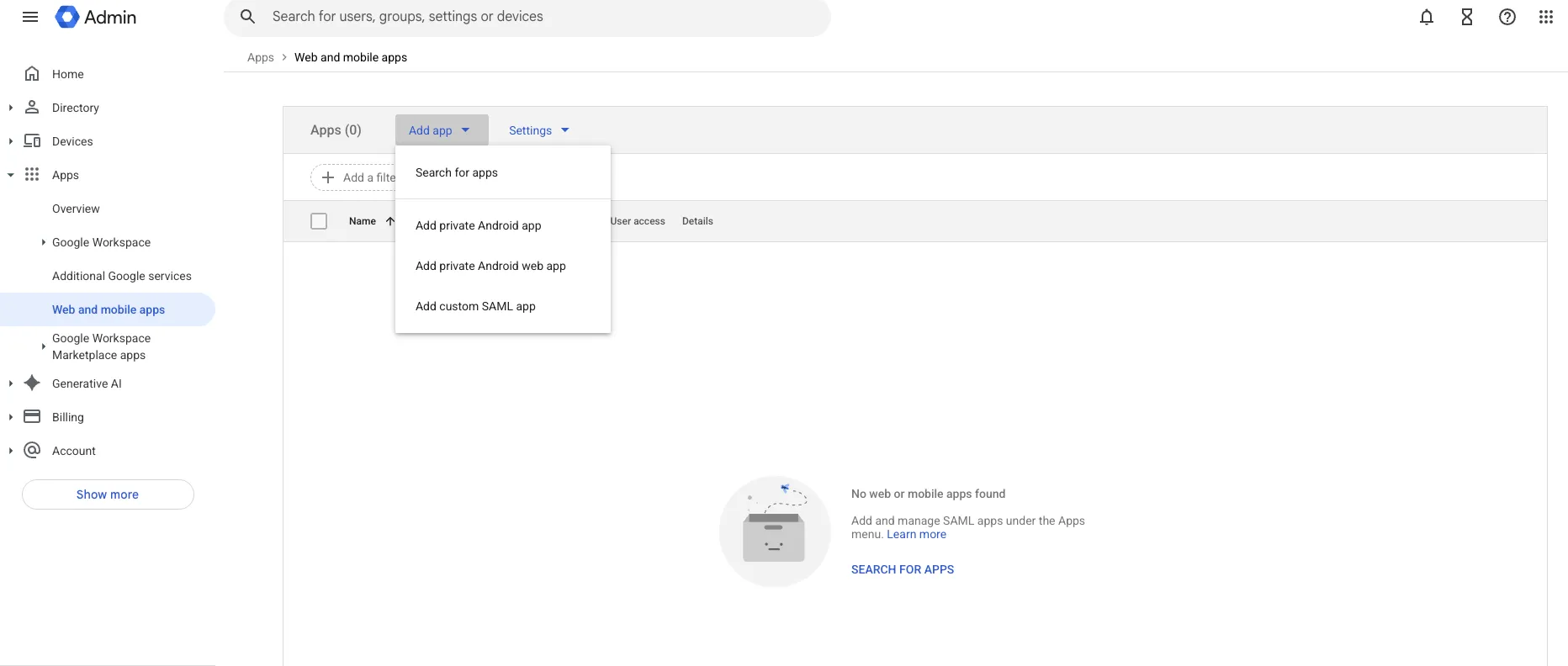
Task: Expand the Generative AI section arrow
Action: (x=10, y=383)
